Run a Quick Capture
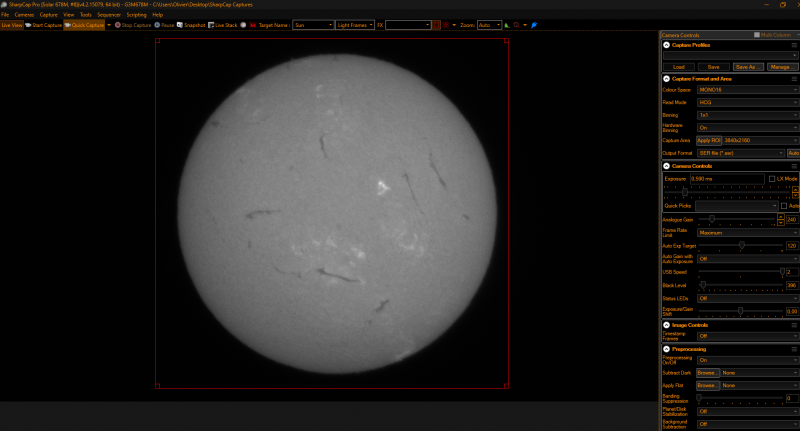The image size is (800, 431). click(x=84, y=25)
